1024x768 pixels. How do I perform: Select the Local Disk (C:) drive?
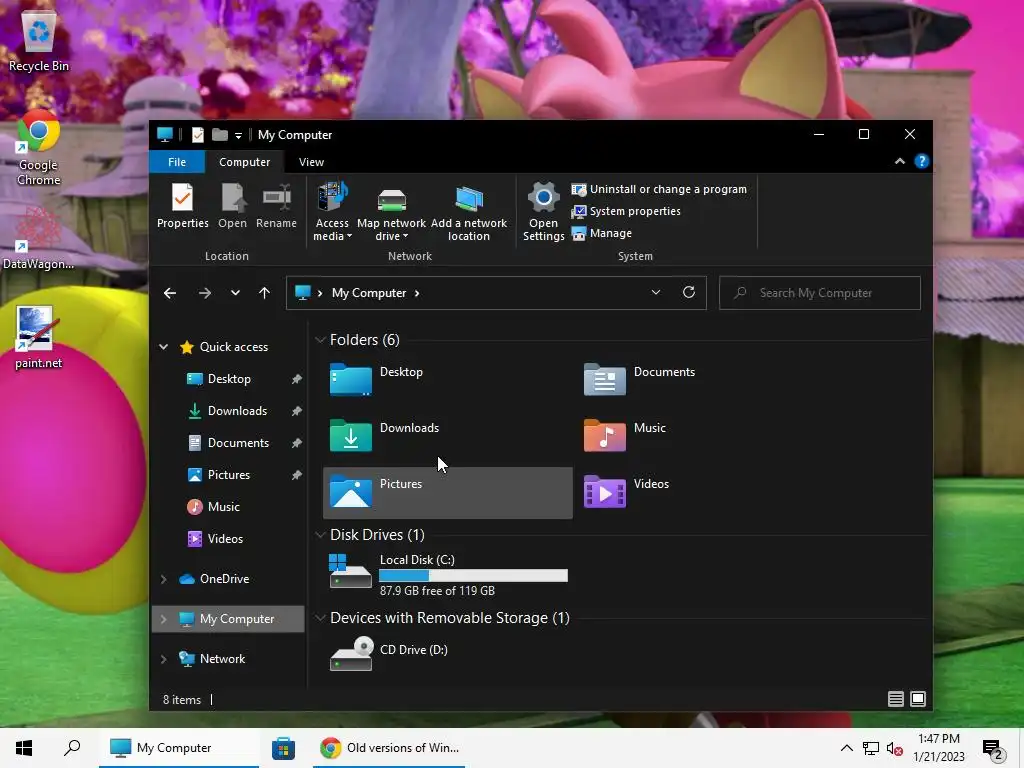(448, 575)
